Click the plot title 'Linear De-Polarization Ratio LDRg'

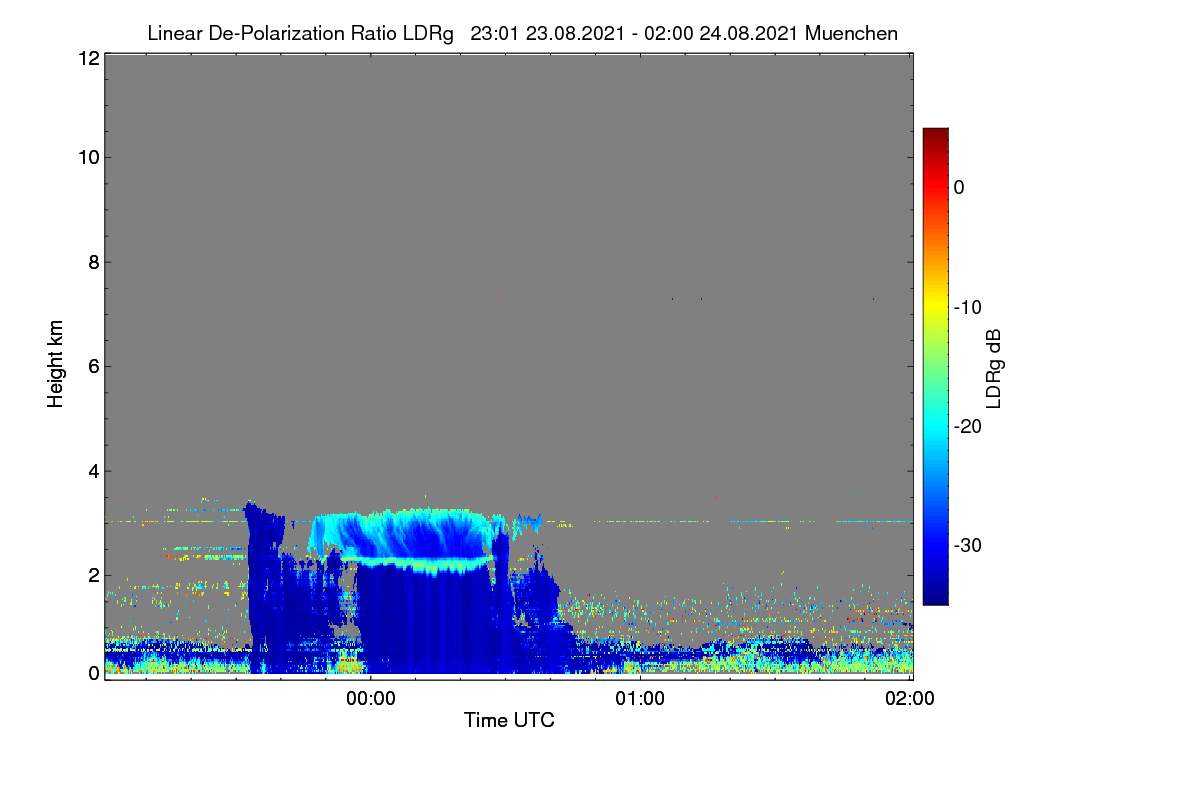(300, 34)
